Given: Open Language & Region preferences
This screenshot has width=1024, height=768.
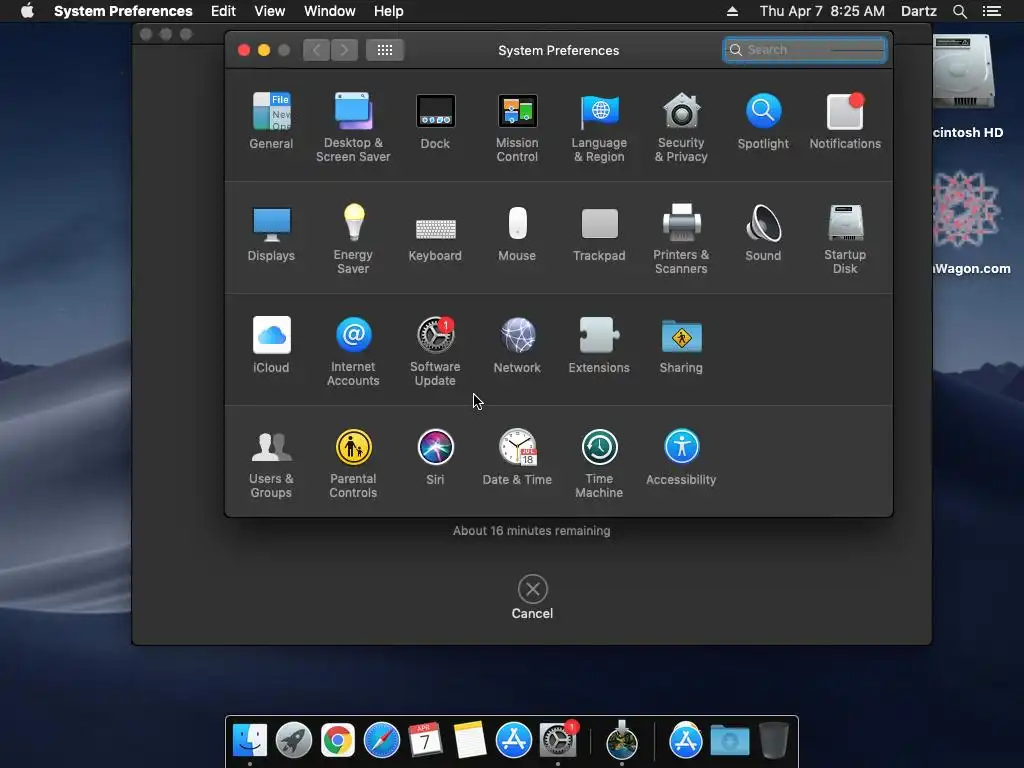Looking at the screenshot, I should pos(600,127).
